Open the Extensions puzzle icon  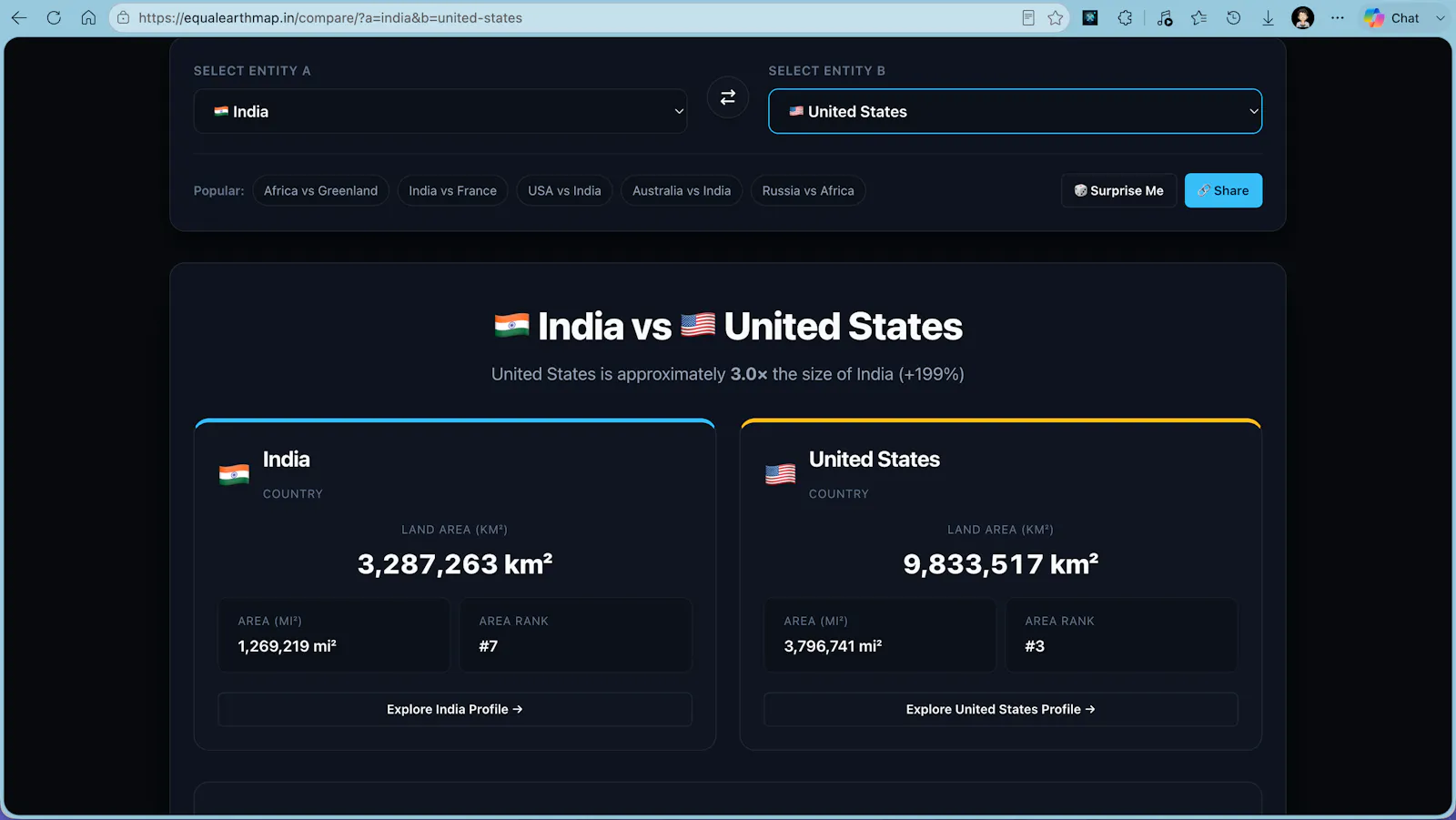click(x=1125, y=18)
